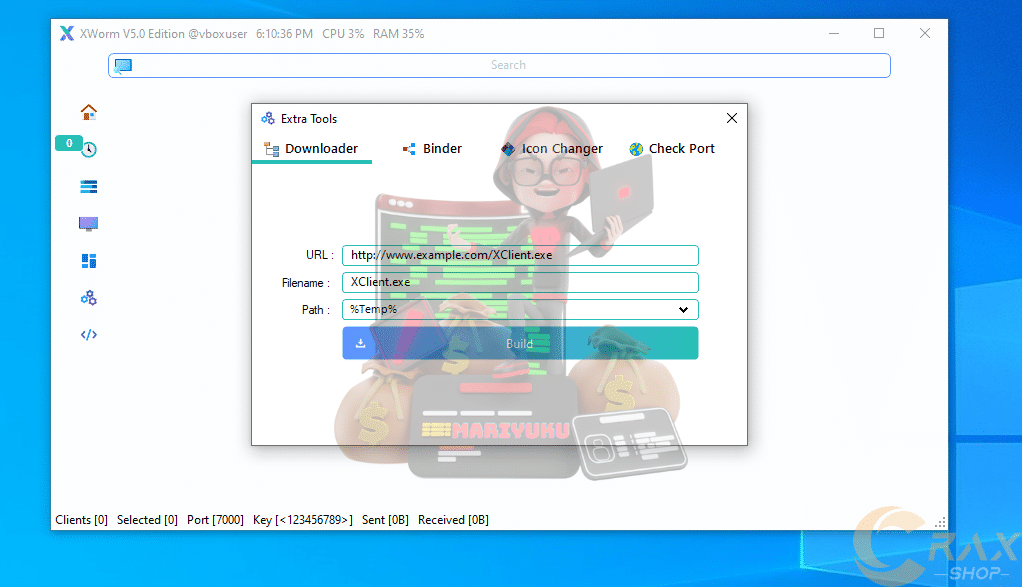Open the dashboard tiles sidebar icon
The width and height of the screenshot is (1022, 587).
point(89,261)
